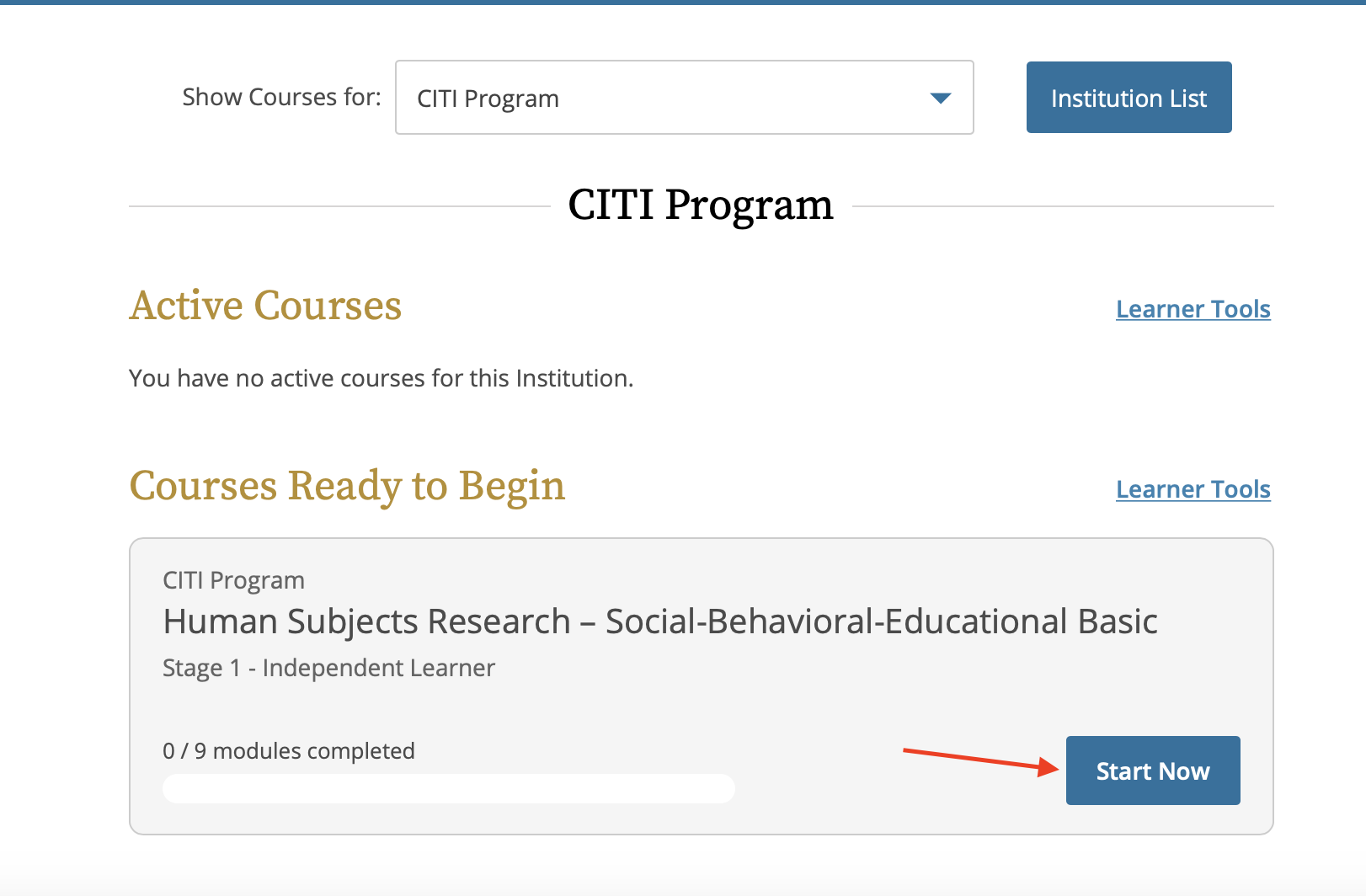1366x896 pixels.
Task: Click the CITI Program text inside the selector
Action: (x=488, y=99)
